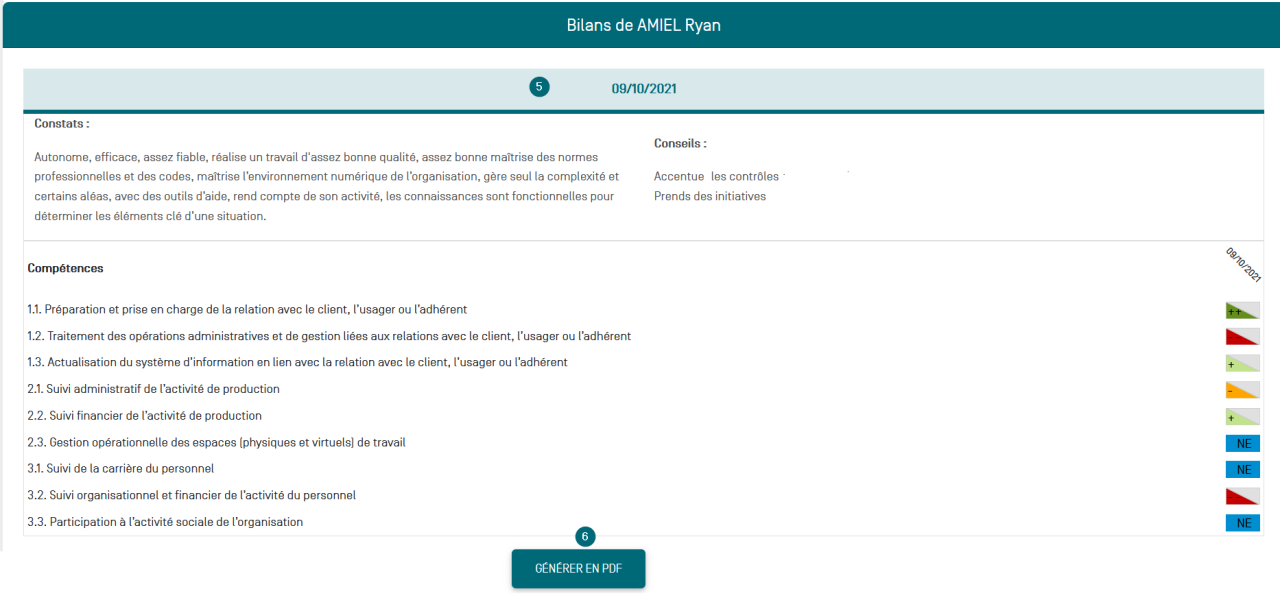Select competence 1.1 Préparation et prise en charge
The image size is (1280, 611).
[x=247, y=310]
